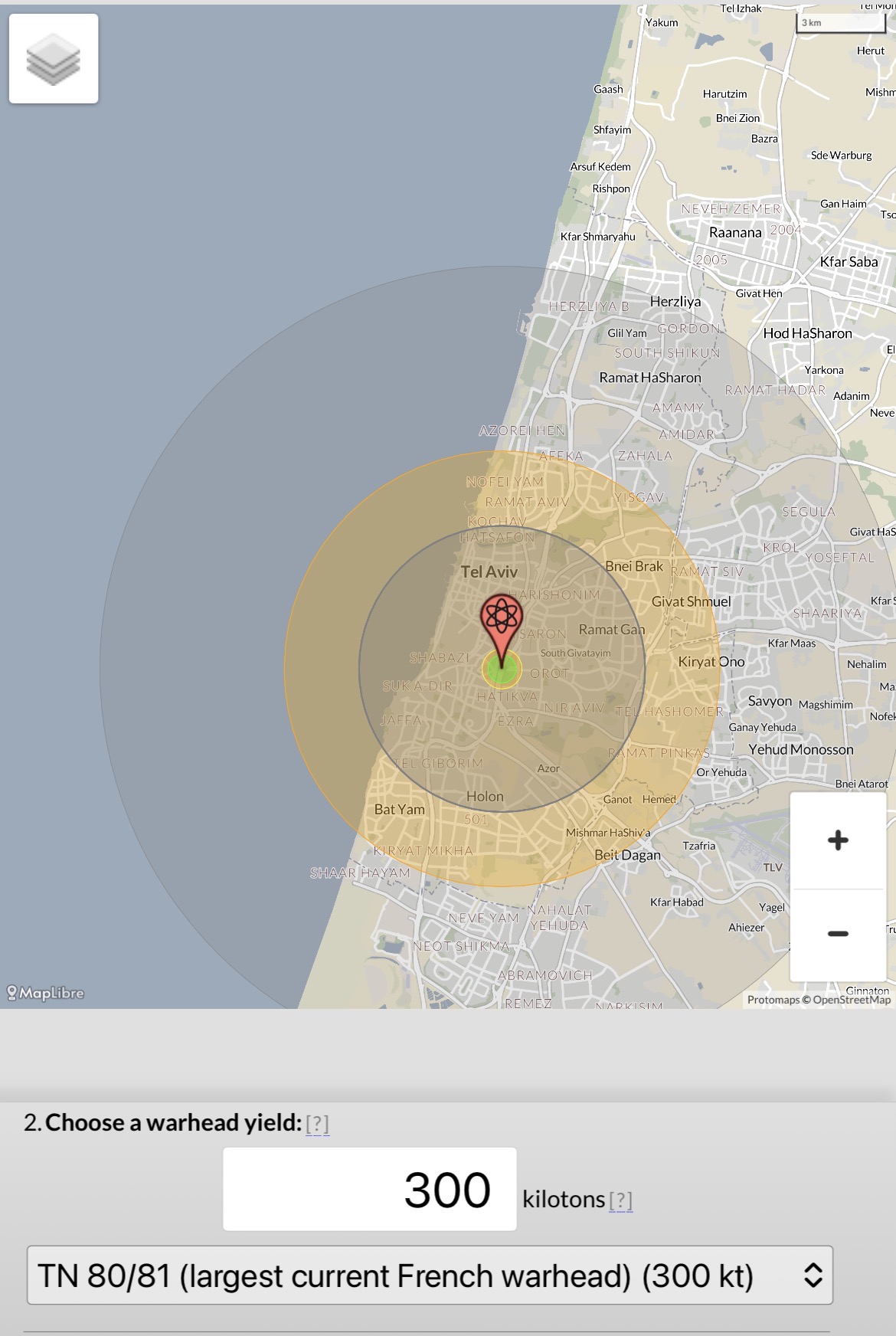The height and width of the screenshot is (1336, 896).
Task: Click the Glil Yam label
Action: click(x=626, y=332)
